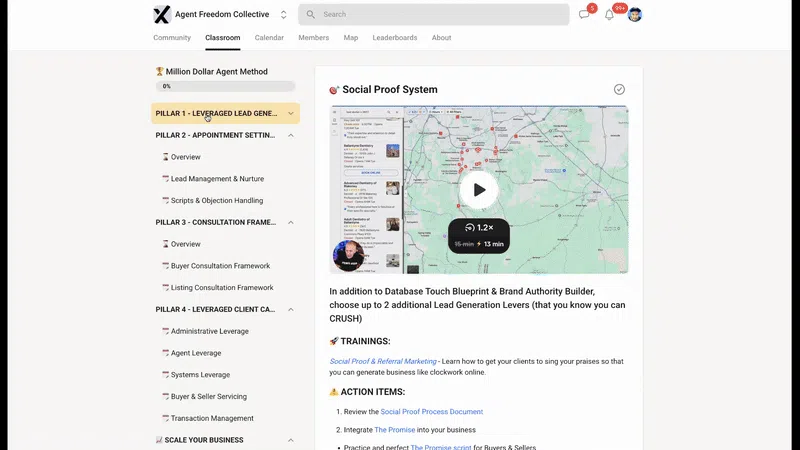Open Lead Management & Nurture lesson
This screenshot has width=800, height=450.
(217, 179)
